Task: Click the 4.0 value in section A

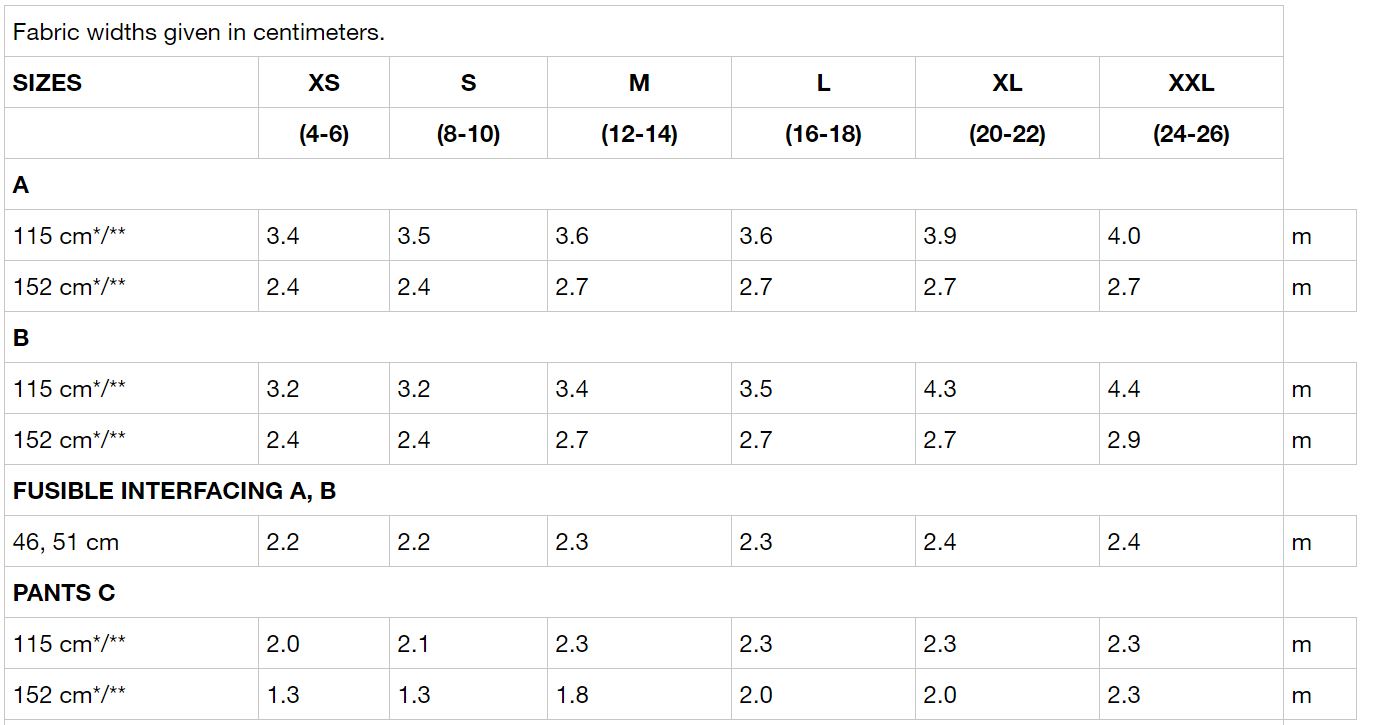Action: point(1124,236)
